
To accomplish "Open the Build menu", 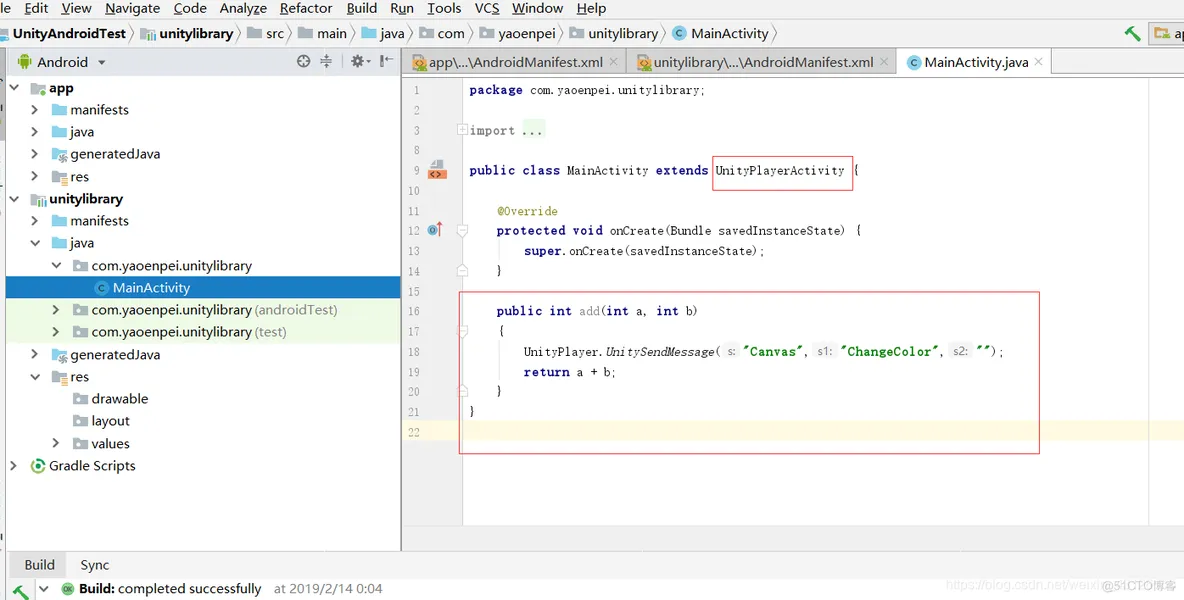I will pos(362,8).
